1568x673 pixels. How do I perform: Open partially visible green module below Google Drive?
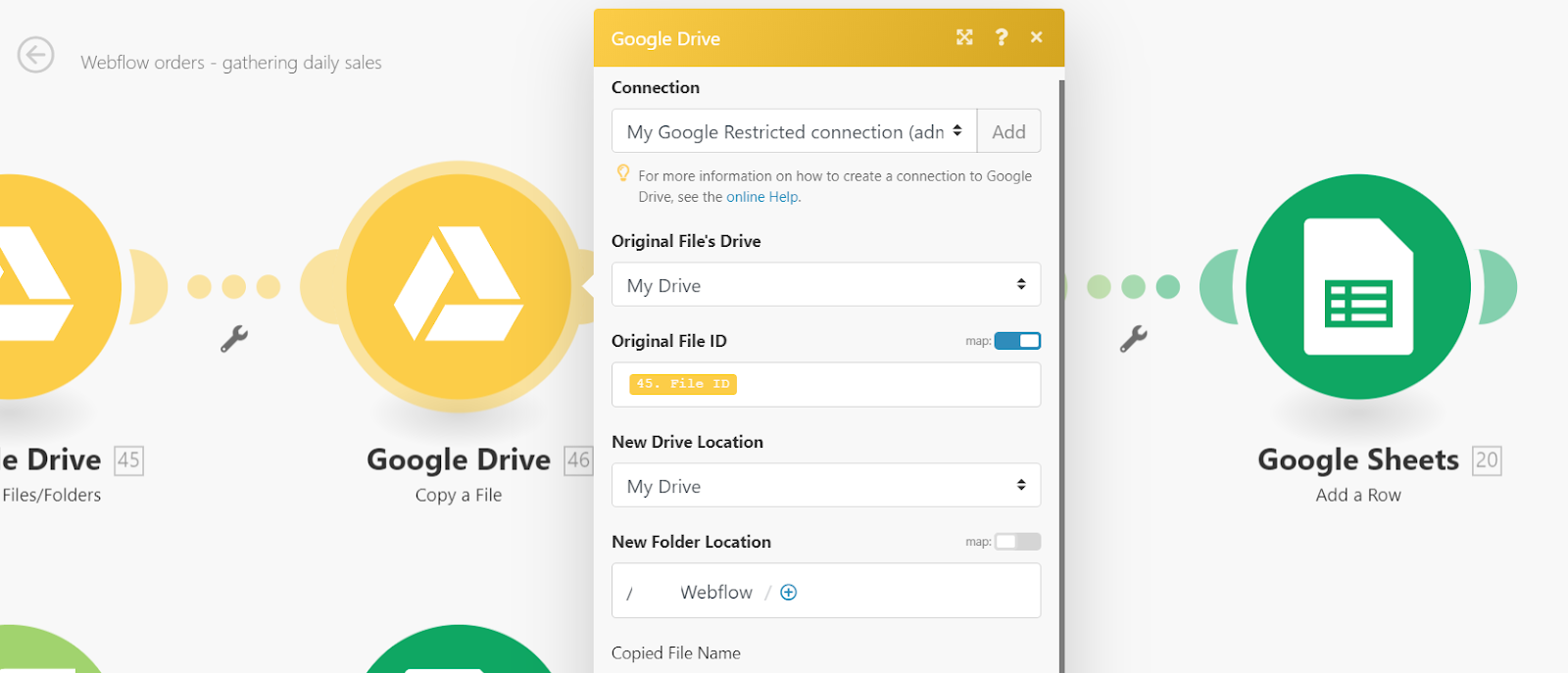tap(459, 649)
